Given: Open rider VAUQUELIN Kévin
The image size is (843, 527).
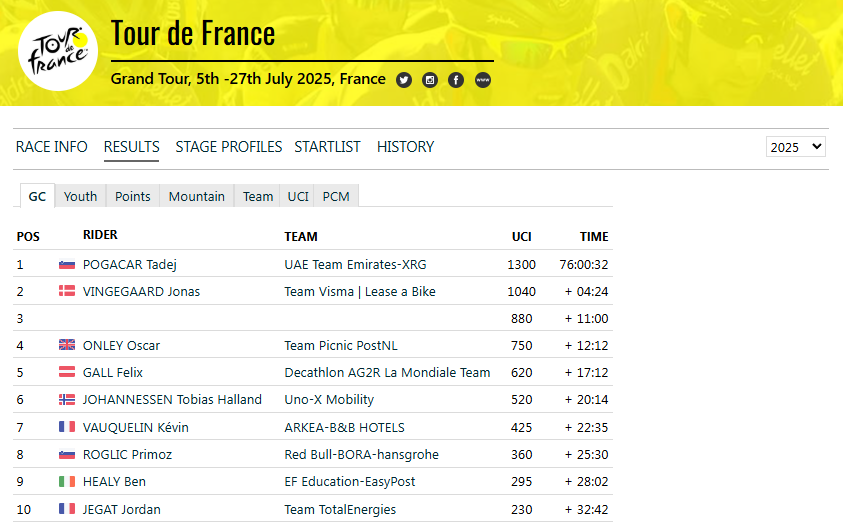Looking at the screenshot, I should click(x=136, y=428).
